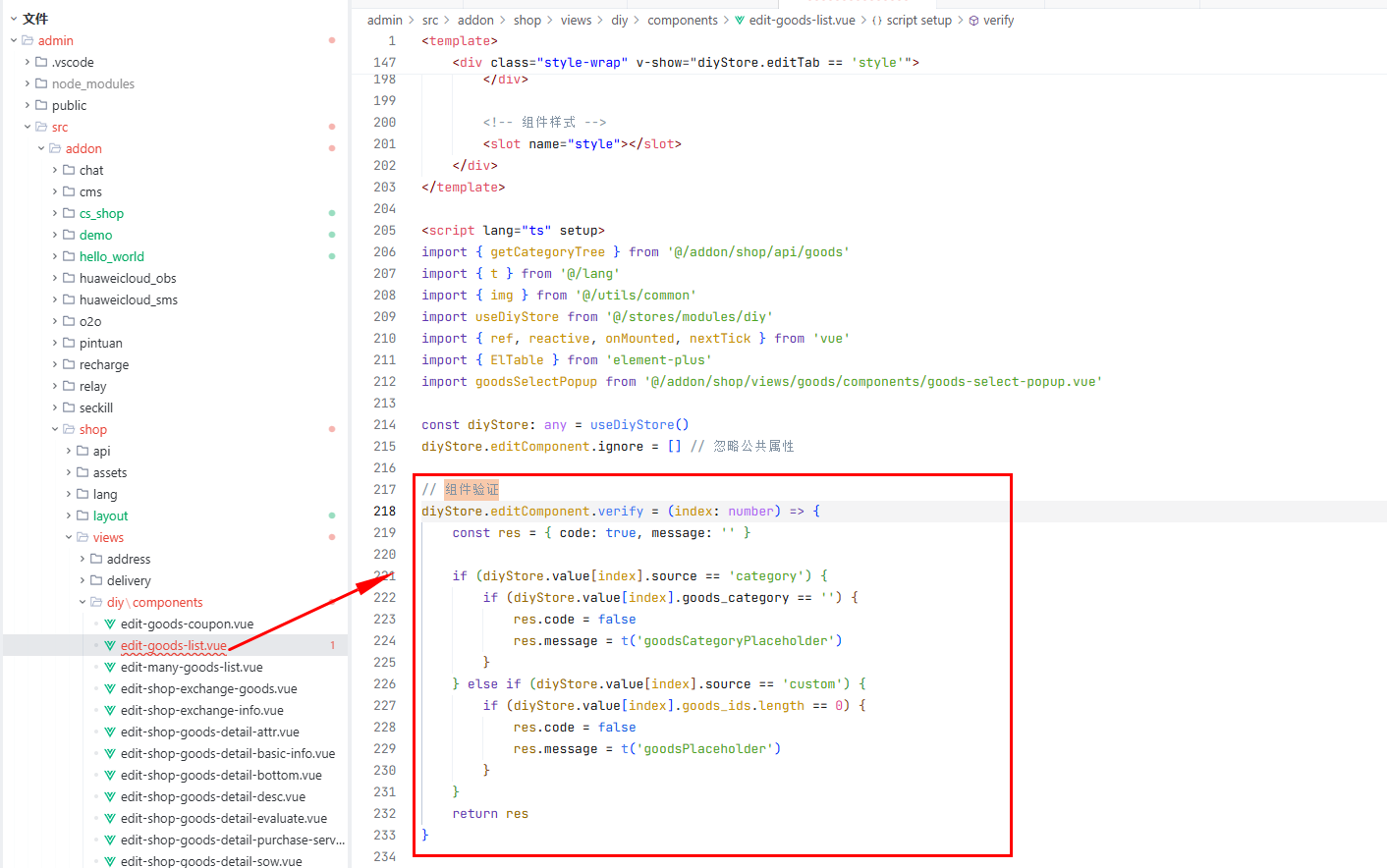This screenshot has width=1387, height=868.
Task: Click folder icon next to chat
Action: coord(69,171)
